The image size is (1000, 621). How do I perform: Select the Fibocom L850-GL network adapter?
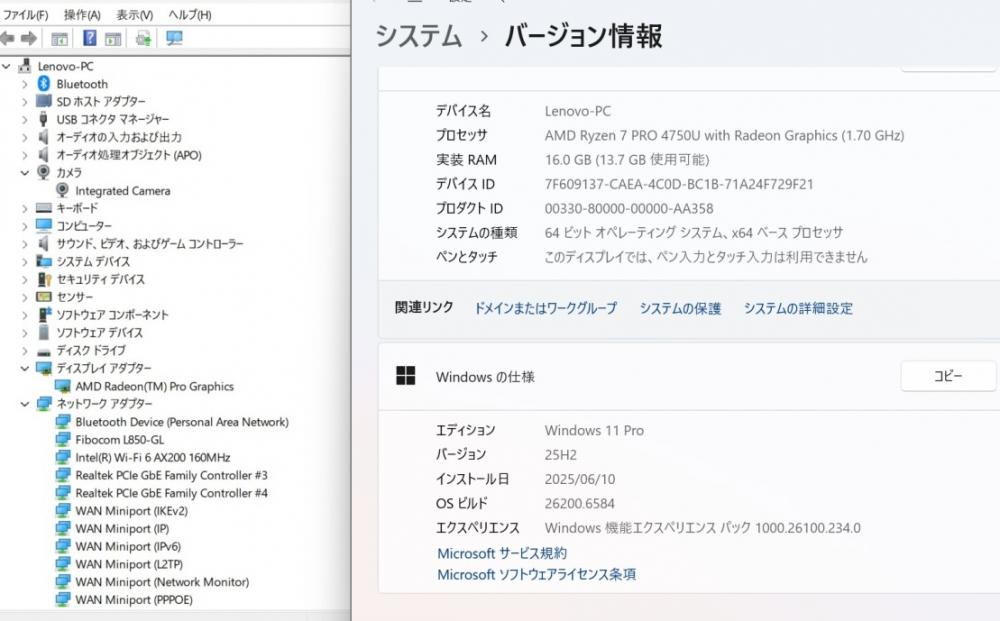pos(120,440)
